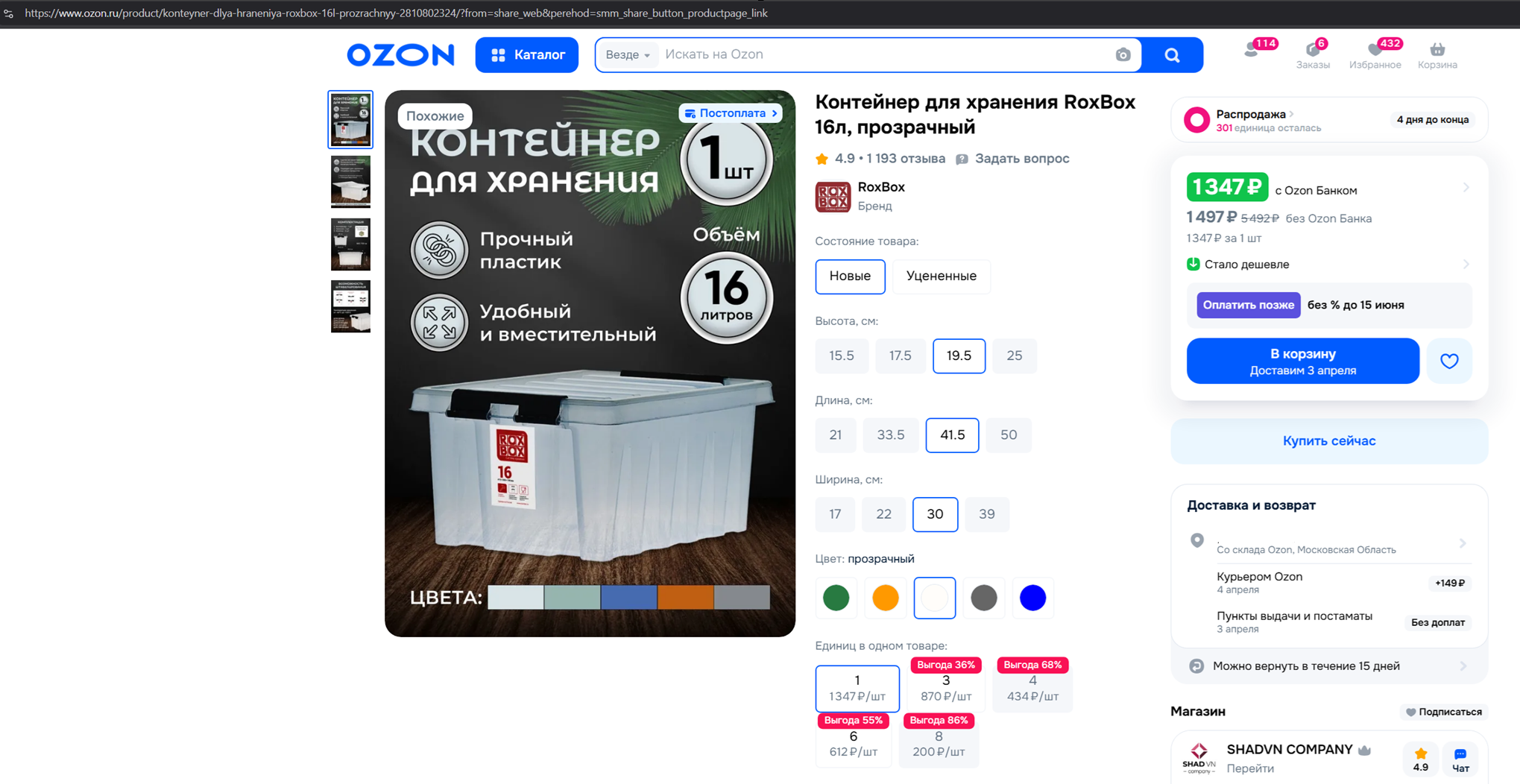Open the Корзина cart icon

point(1437,54)
